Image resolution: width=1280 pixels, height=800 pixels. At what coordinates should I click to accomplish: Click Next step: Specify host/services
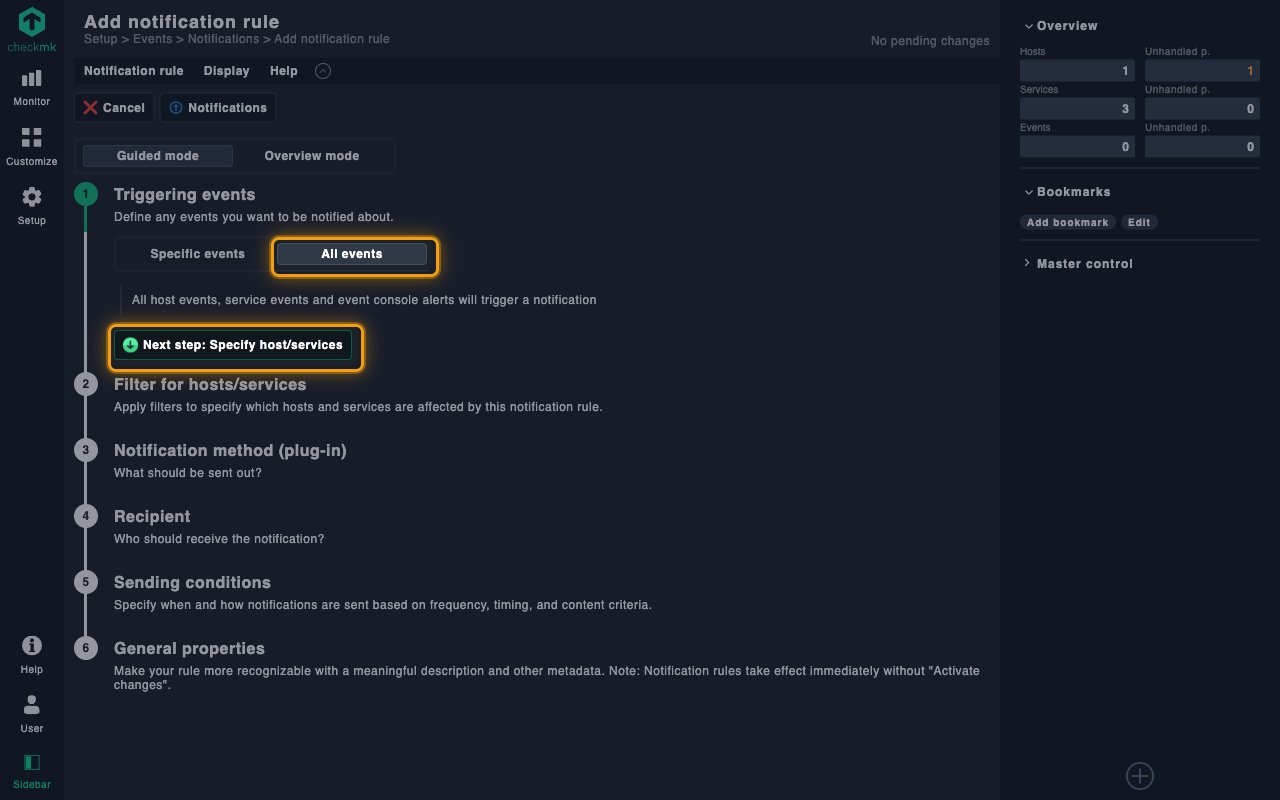[233, 345]
